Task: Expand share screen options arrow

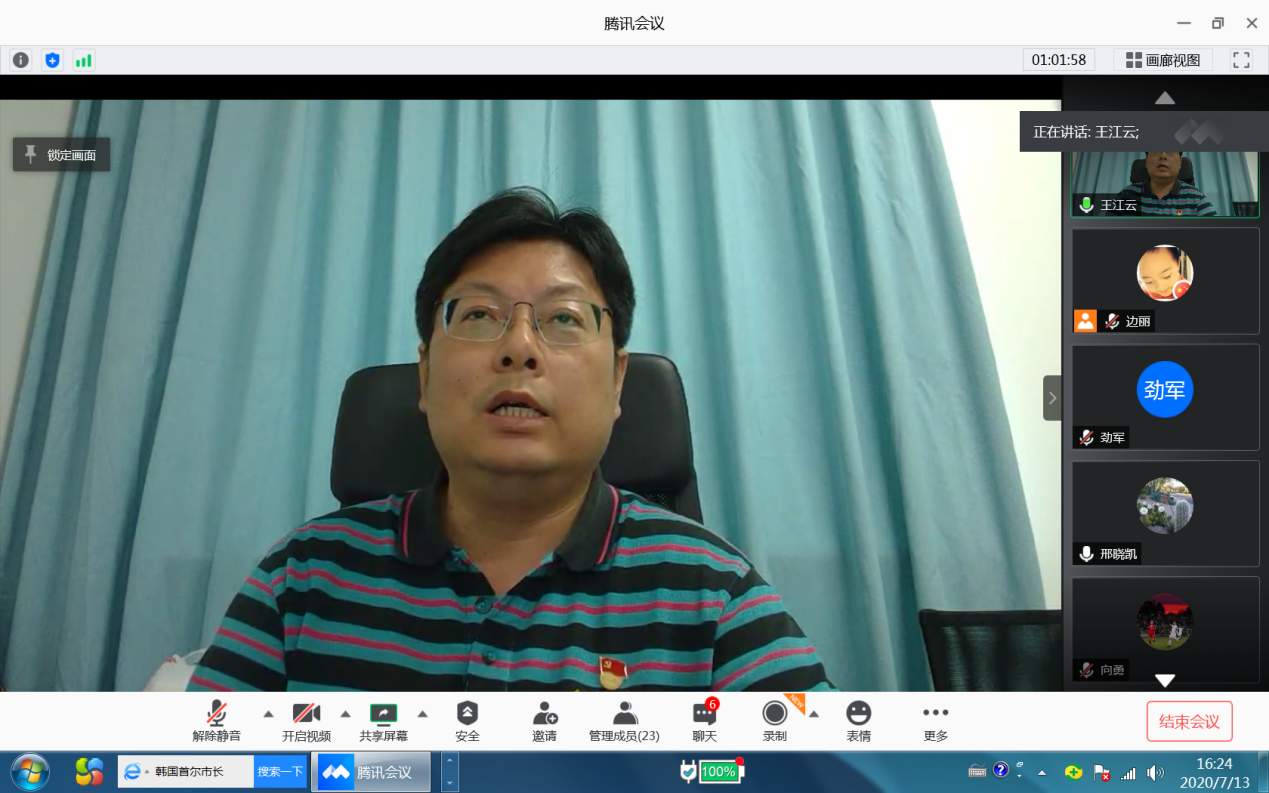Action: [x=422, y=714]
